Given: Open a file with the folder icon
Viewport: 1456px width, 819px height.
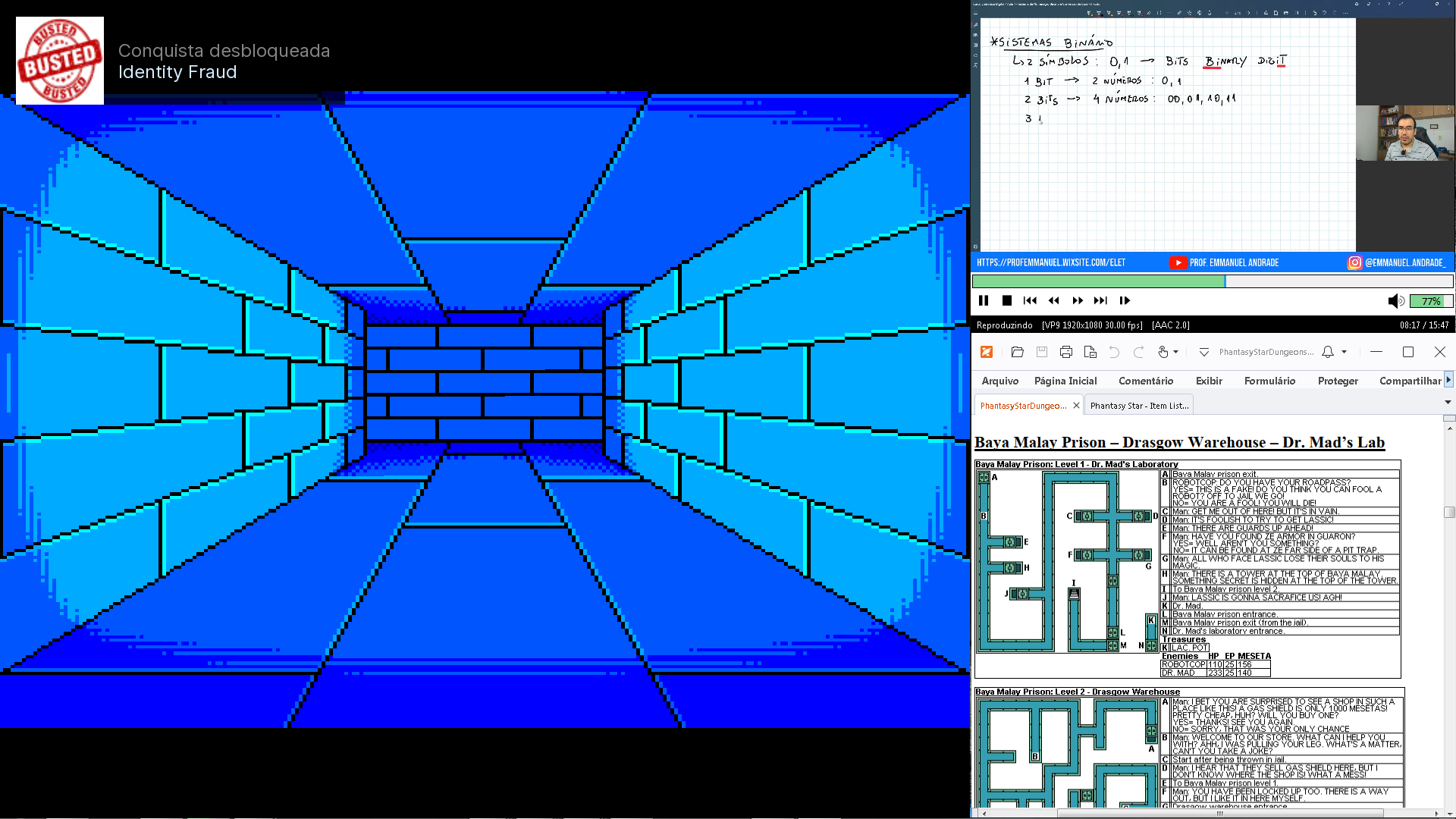Looking at the screenshot, I should [x=1018, y=352].
